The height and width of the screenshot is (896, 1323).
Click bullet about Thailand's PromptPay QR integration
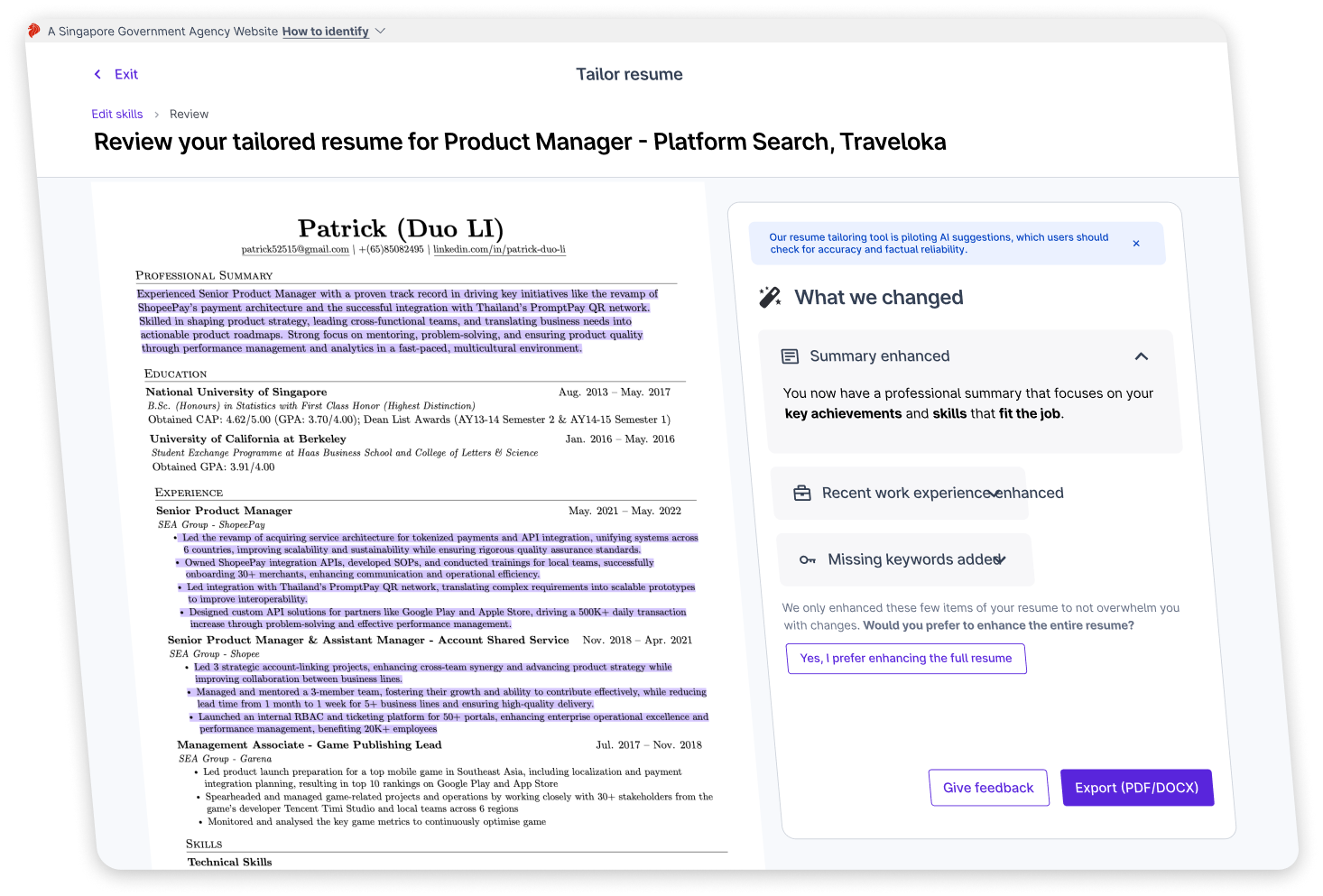coord(439,593)
